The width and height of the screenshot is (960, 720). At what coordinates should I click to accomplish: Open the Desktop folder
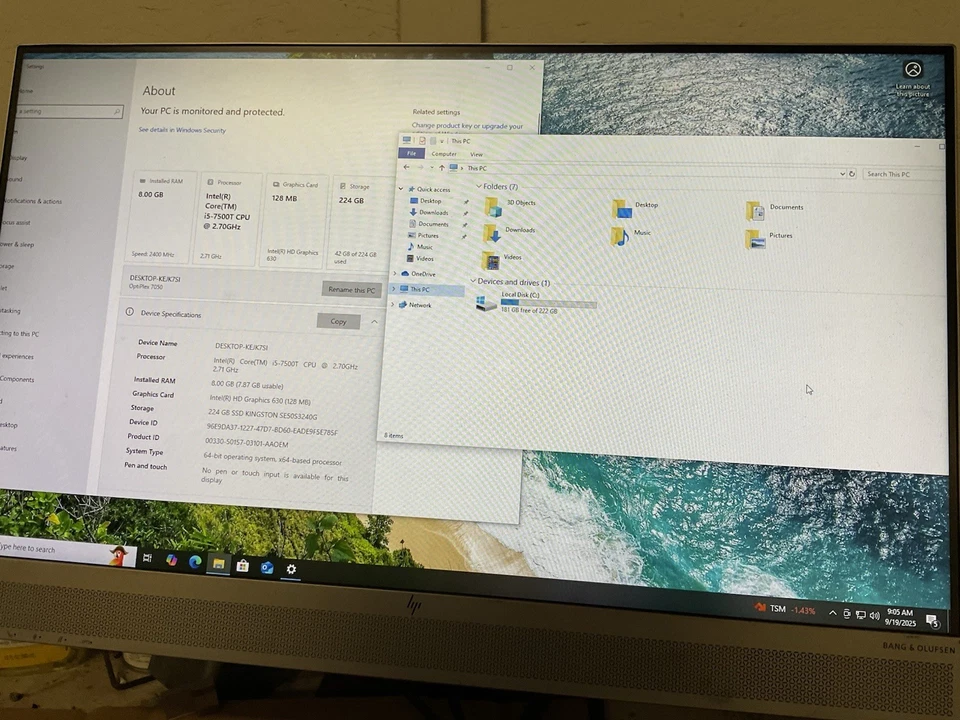645,205
